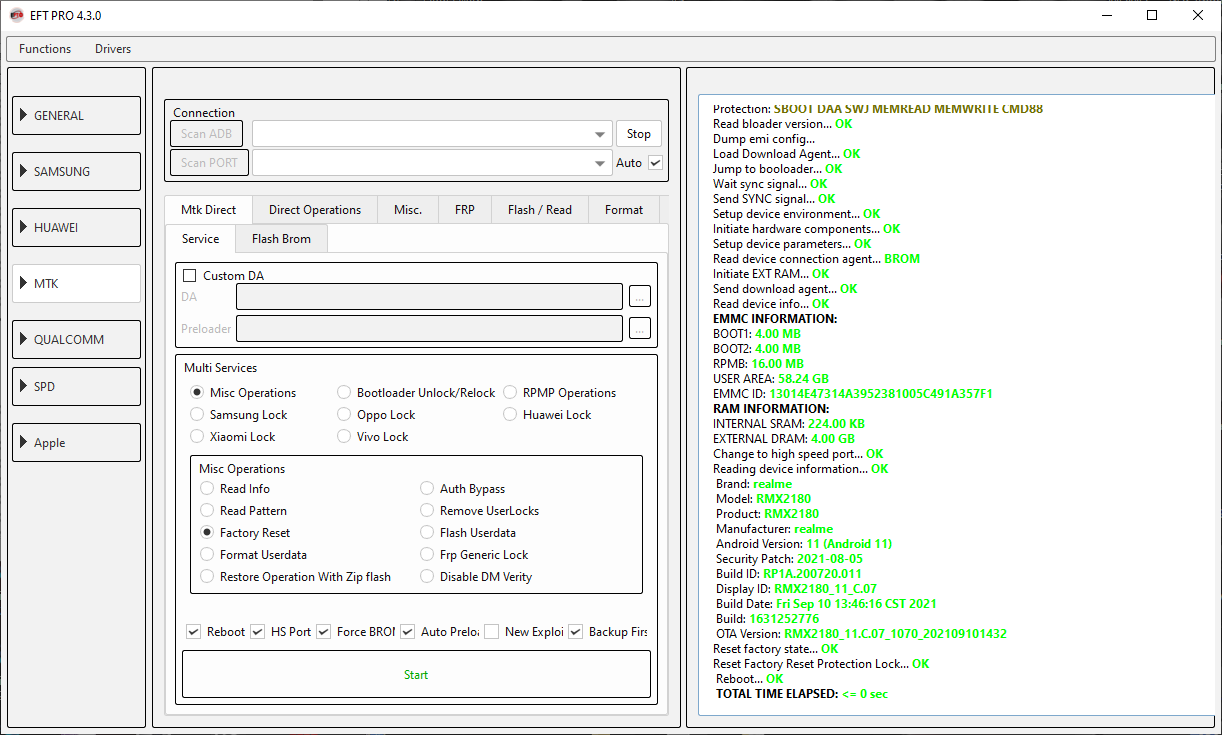Choose the Format Userdata operation
Screen dimensions: 1222x735
pyautogui.click(x=207, y=555)
